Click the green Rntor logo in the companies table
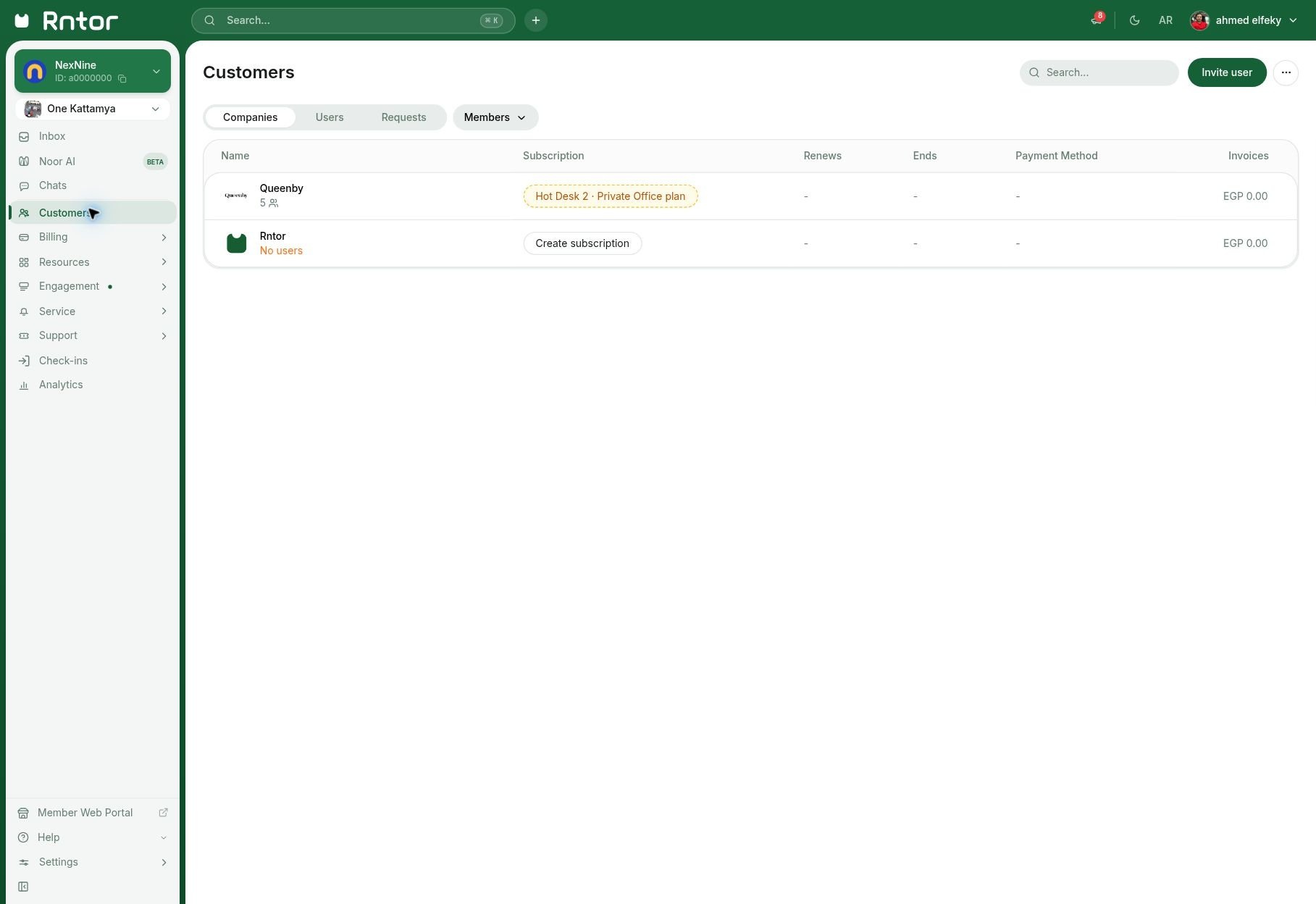Image resolution: width=1316 pixels, height=904 pixels. (236, 243)
